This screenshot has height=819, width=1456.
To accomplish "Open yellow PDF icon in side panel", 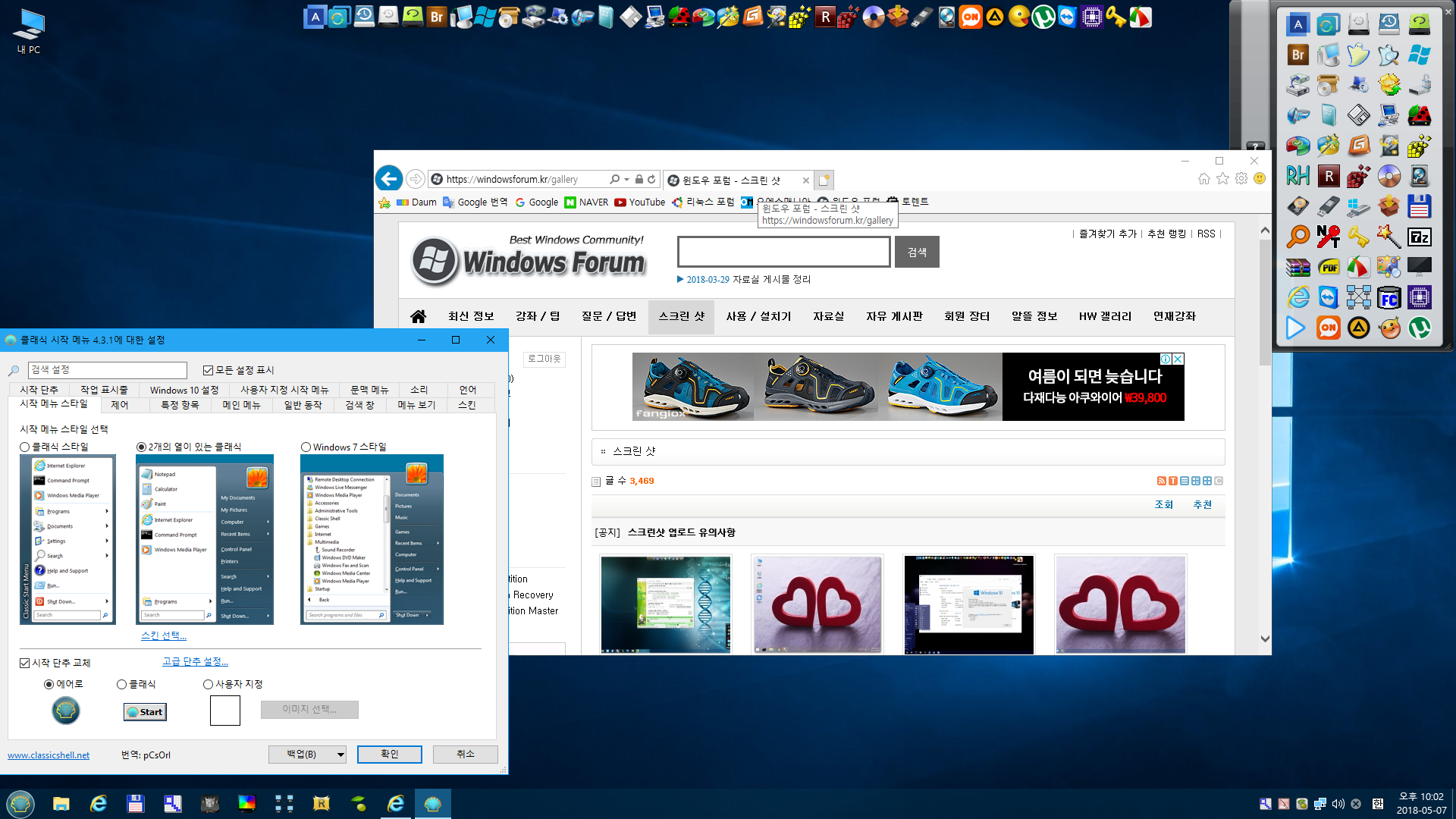I will [x=1328, y=267].
